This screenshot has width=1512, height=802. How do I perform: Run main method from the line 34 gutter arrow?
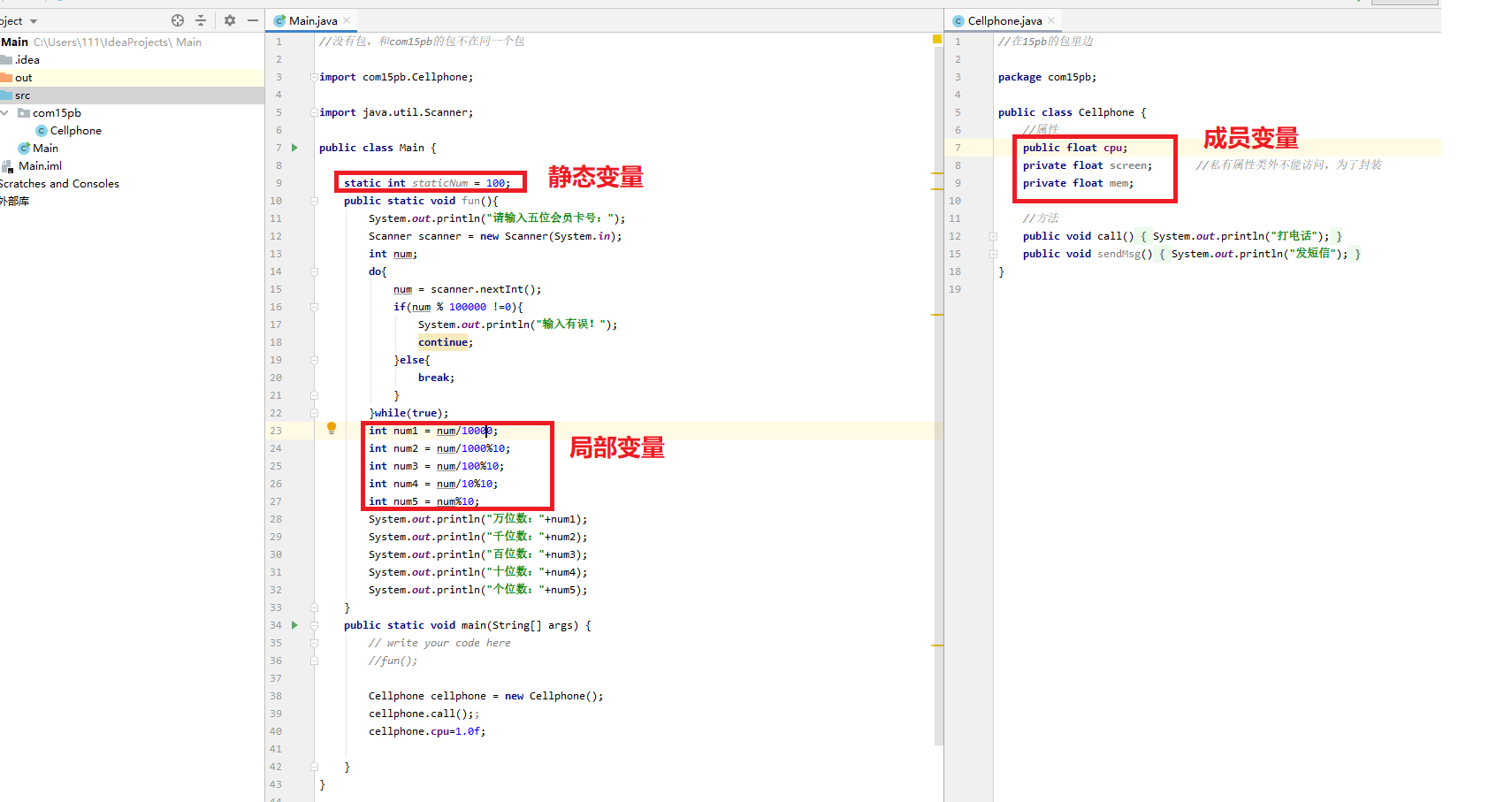coord(295,625)
